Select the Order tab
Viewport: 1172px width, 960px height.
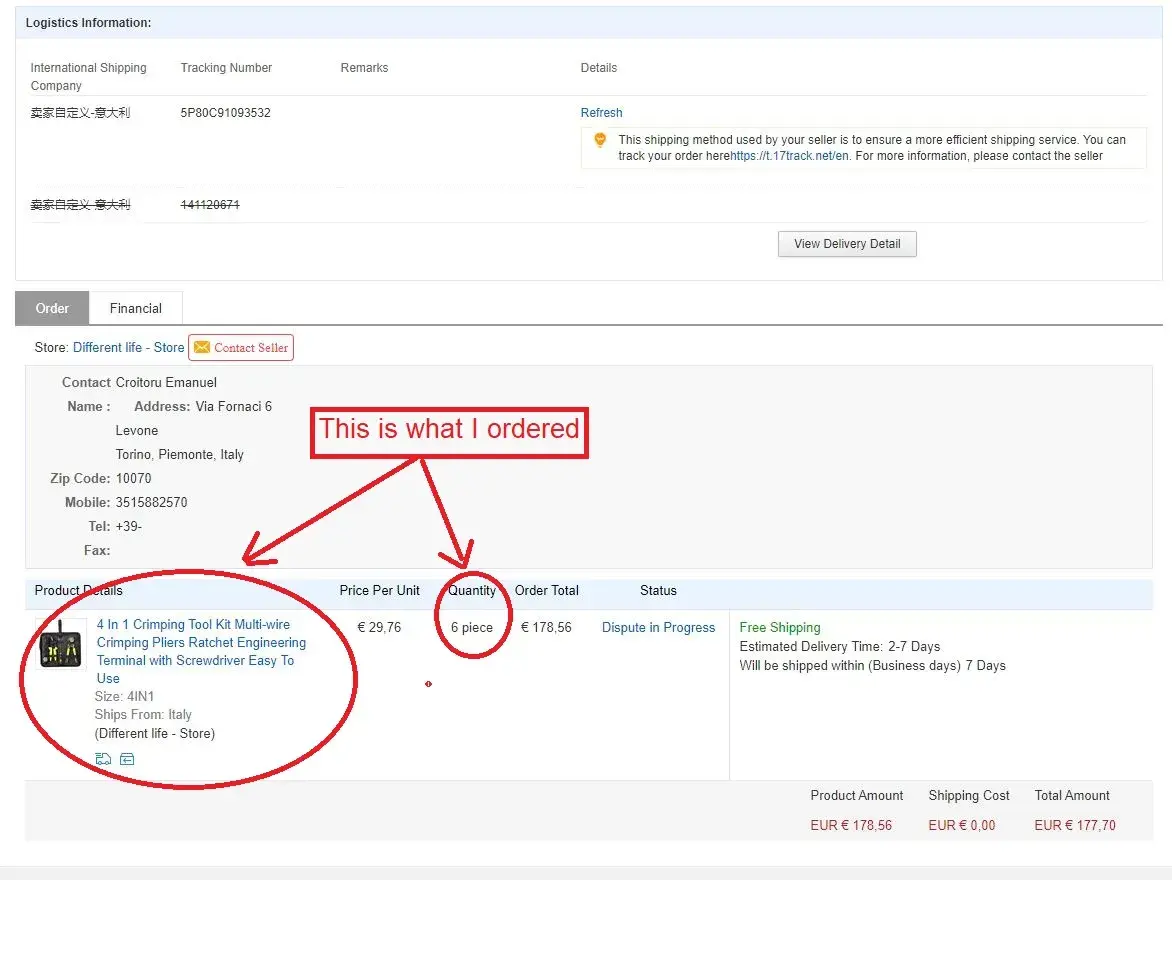pyautogui.click(x=52, y=308)
